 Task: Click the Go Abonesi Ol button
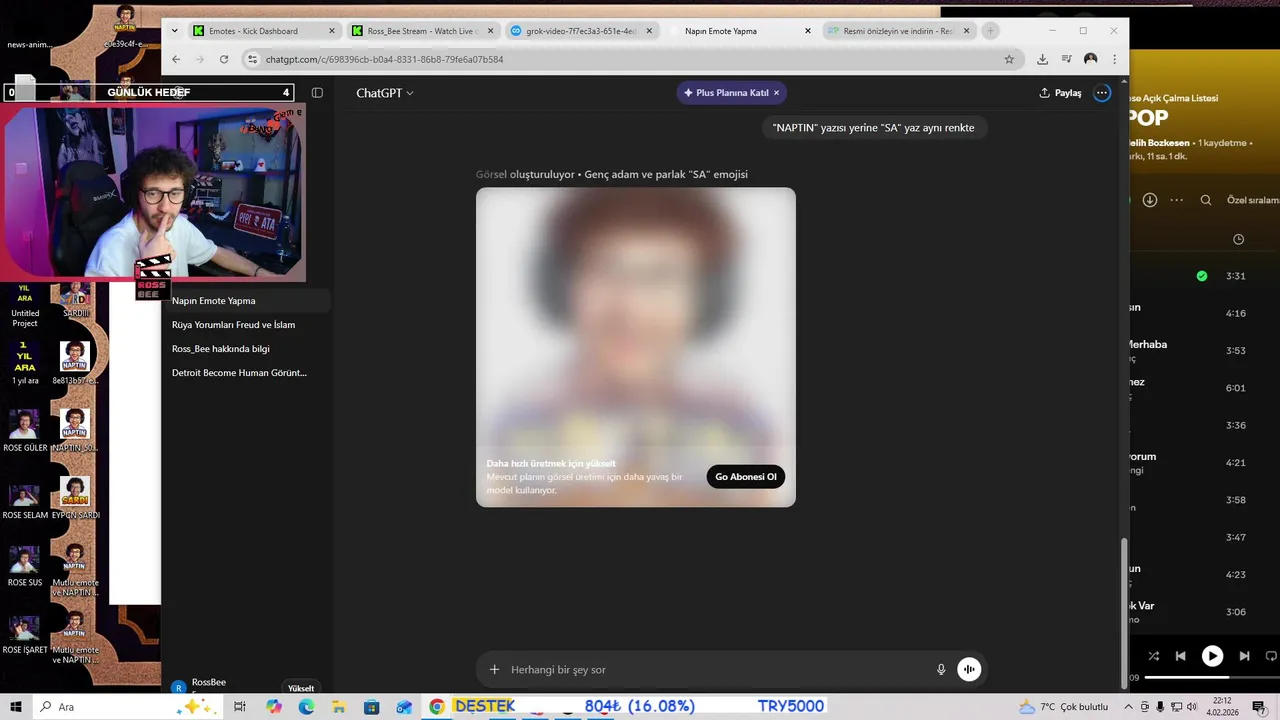pyautogui.click(x=746, y=477)
